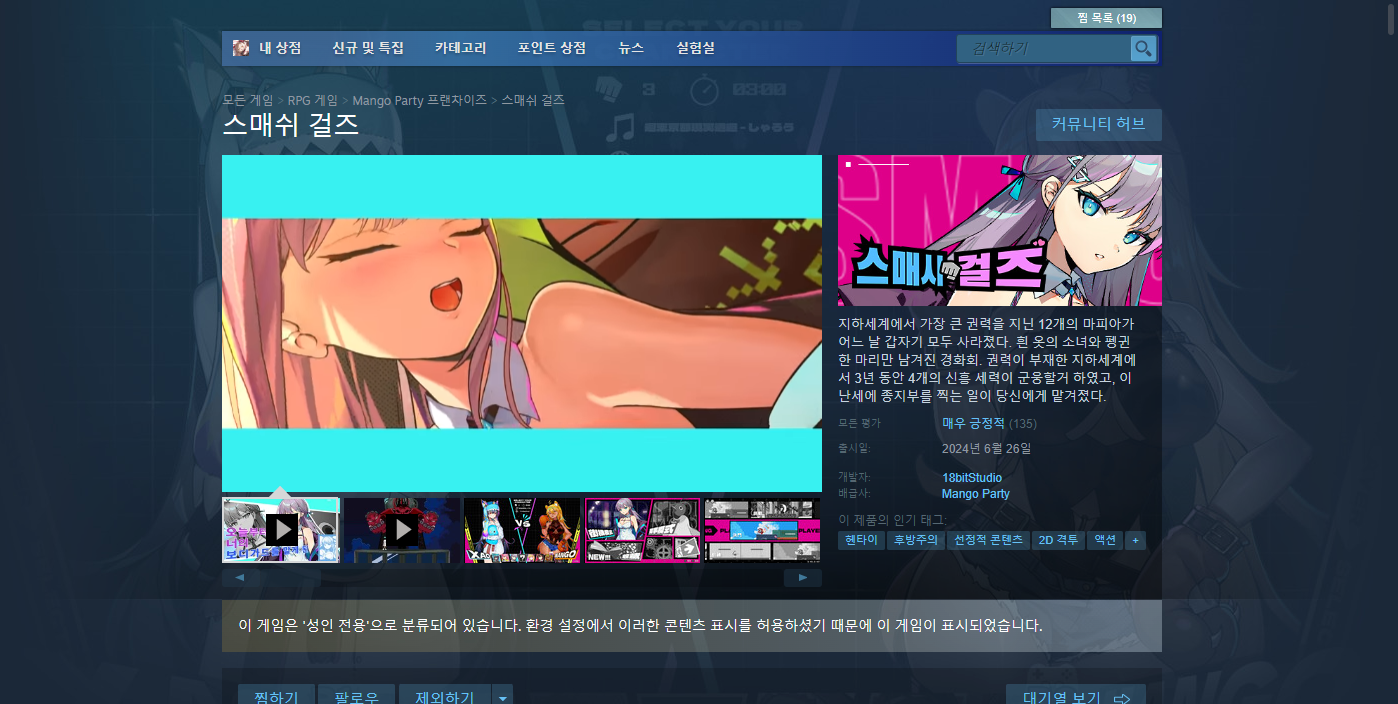Image resolution: width=1398 pixels, height=704 pixels.
Task: Click the 제외하기 button
Action: 446,697
